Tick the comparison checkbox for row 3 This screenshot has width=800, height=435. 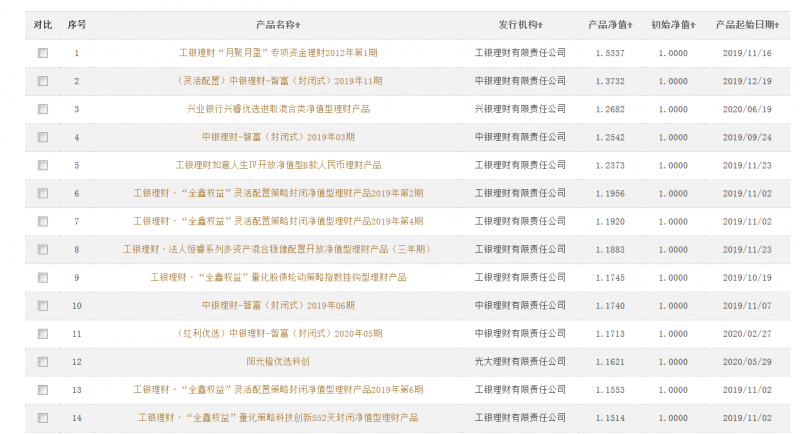[43, 109]
